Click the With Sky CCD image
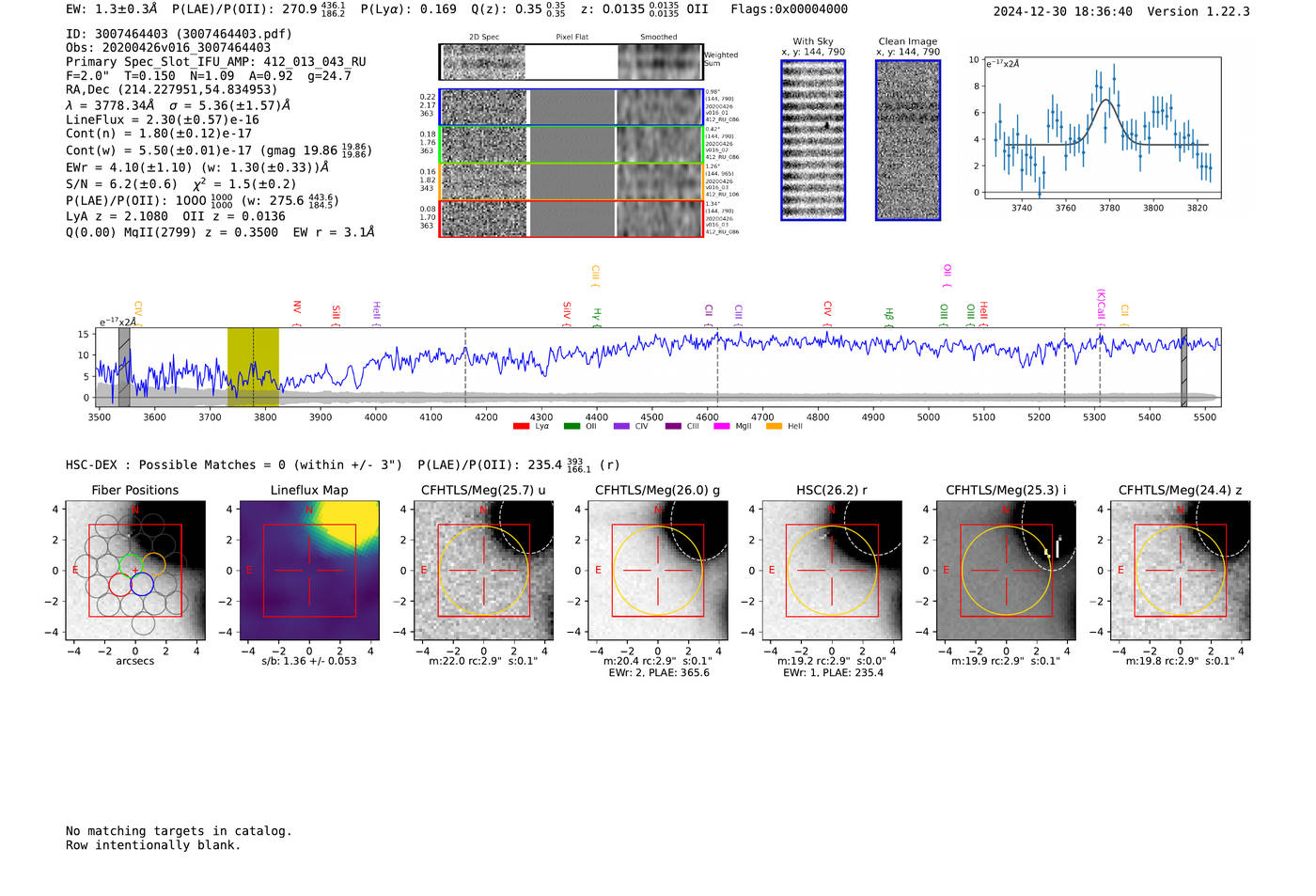Viewport: 1316px width, 896px height. click(813, 140)
